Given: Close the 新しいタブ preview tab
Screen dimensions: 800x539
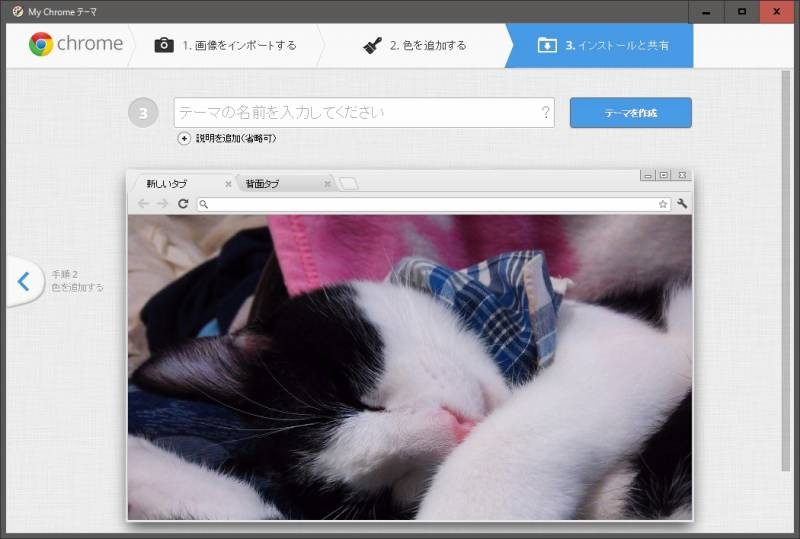Looking at the screenshot, I should [228, 184].
